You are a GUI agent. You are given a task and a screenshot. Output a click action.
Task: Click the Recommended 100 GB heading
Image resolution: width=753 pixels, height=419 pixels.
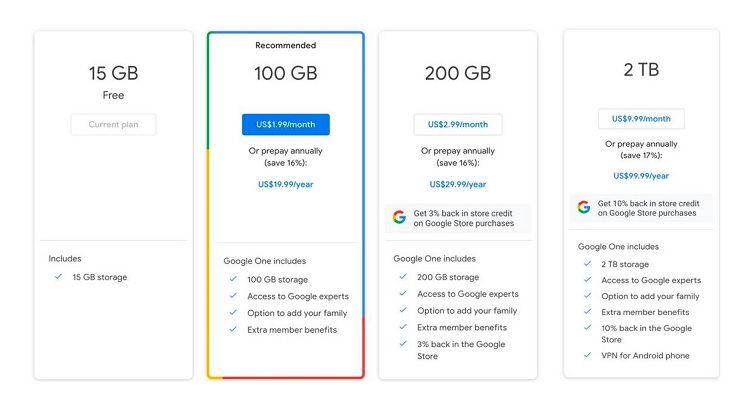click(286, 73)
